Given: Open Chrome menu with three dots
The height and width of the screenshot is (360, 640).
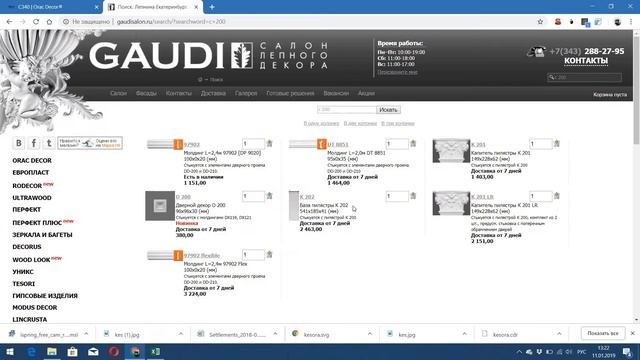Looking at the screenshot, I should tap(631, 22).
